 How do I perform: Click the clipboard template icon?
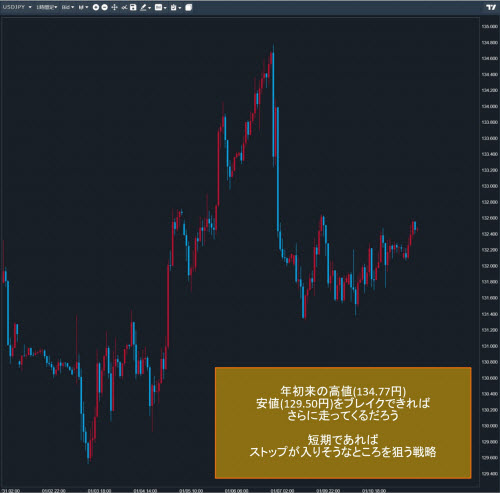click(x=173, y=7)
